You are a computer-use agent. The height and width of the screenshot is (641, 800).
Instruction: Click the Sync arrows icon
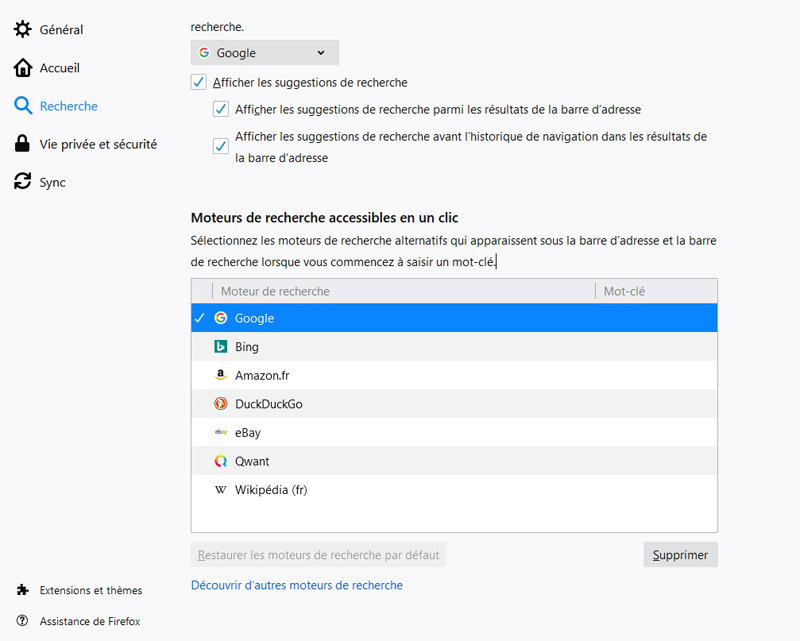[22, 182]
